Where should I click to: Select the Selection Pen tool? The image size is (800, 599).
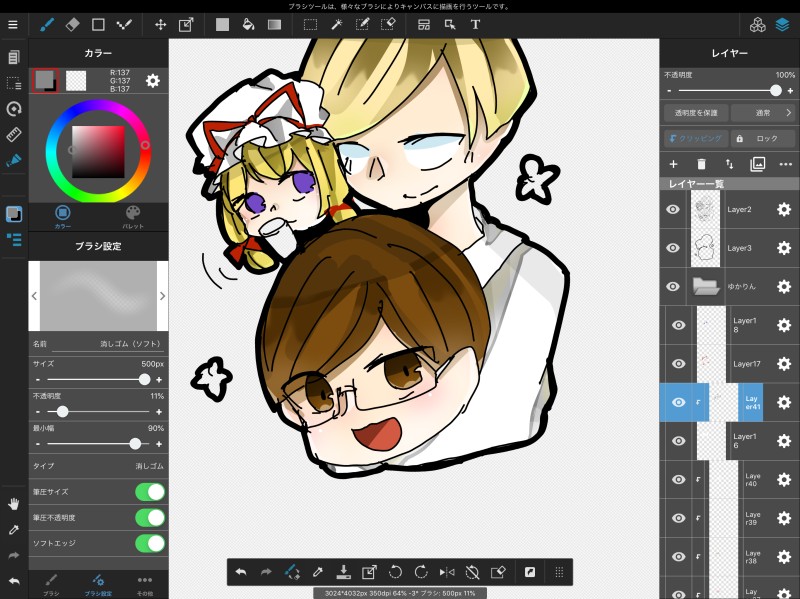pos(362,24)
